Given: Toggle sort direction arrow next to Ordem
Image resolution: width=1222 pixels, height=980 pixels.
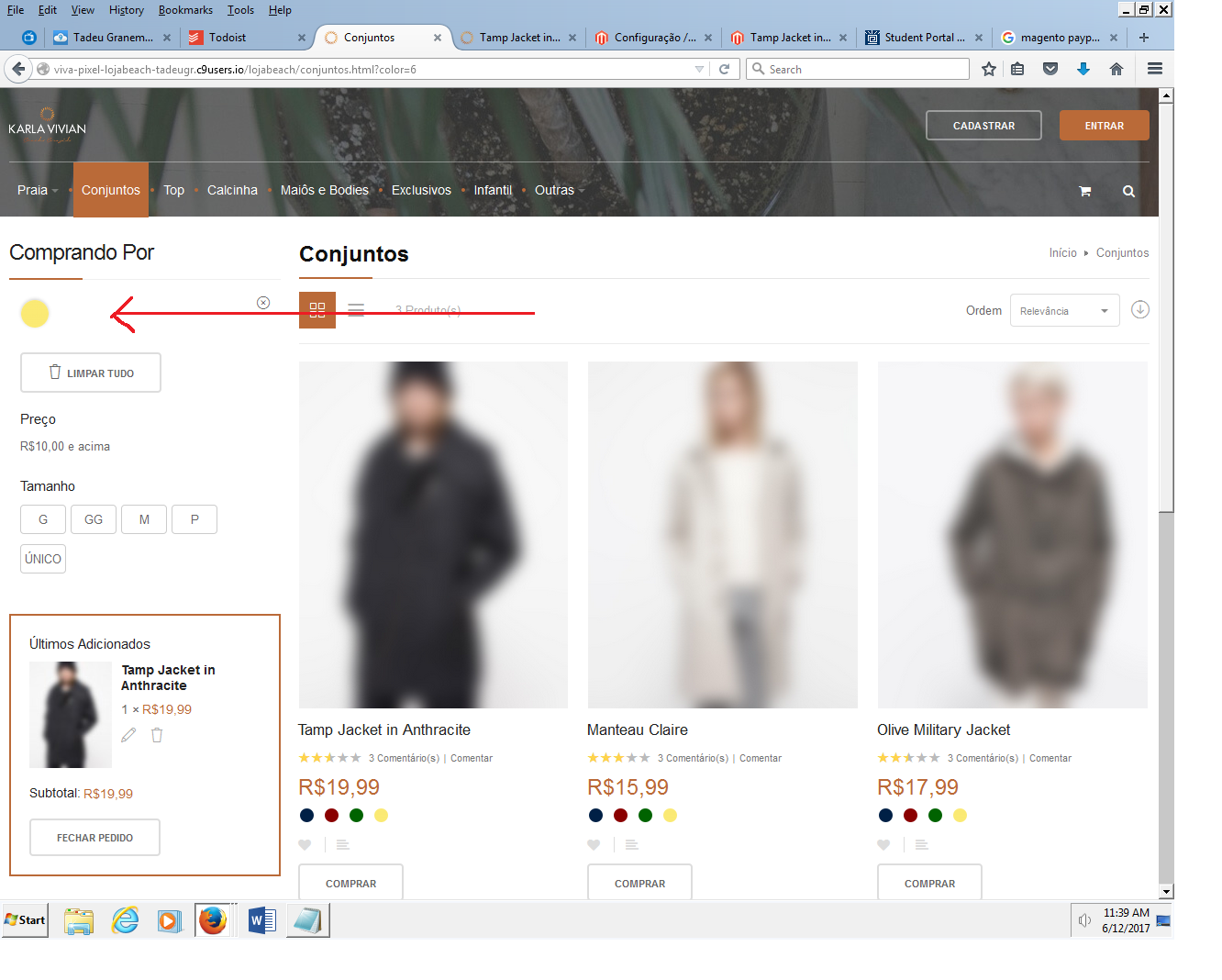Looking at the screenshot, I should point(1140,309).
